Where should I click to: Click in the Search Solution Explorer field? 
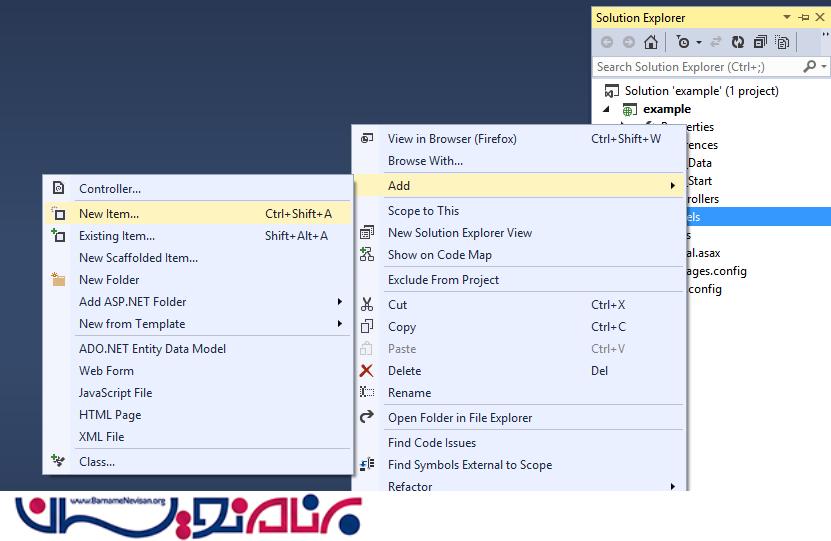tap(695, 67)
